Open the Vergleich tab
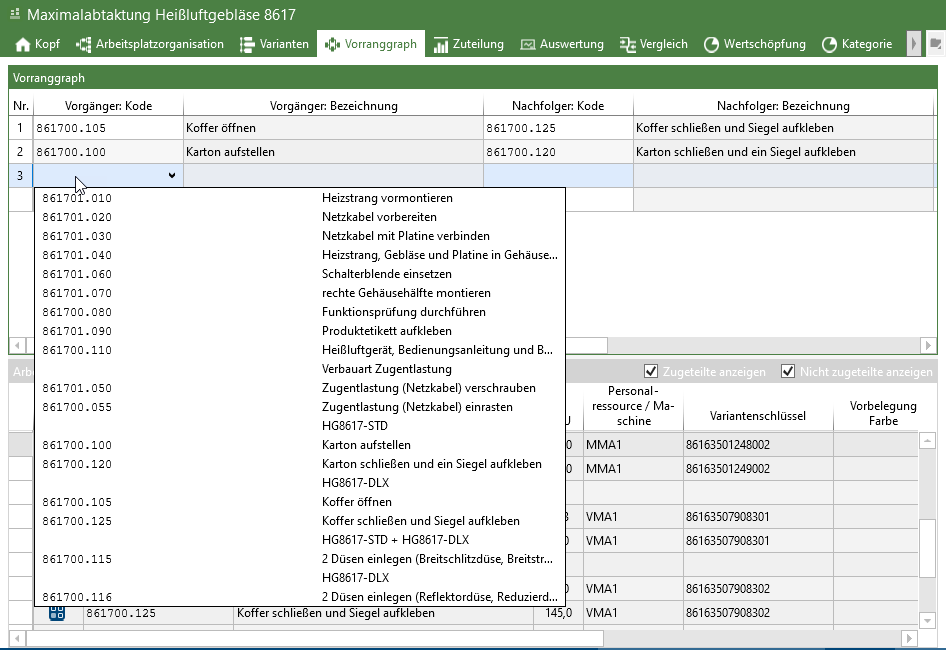Screen dimensions: 946x650 click(654, 44)
